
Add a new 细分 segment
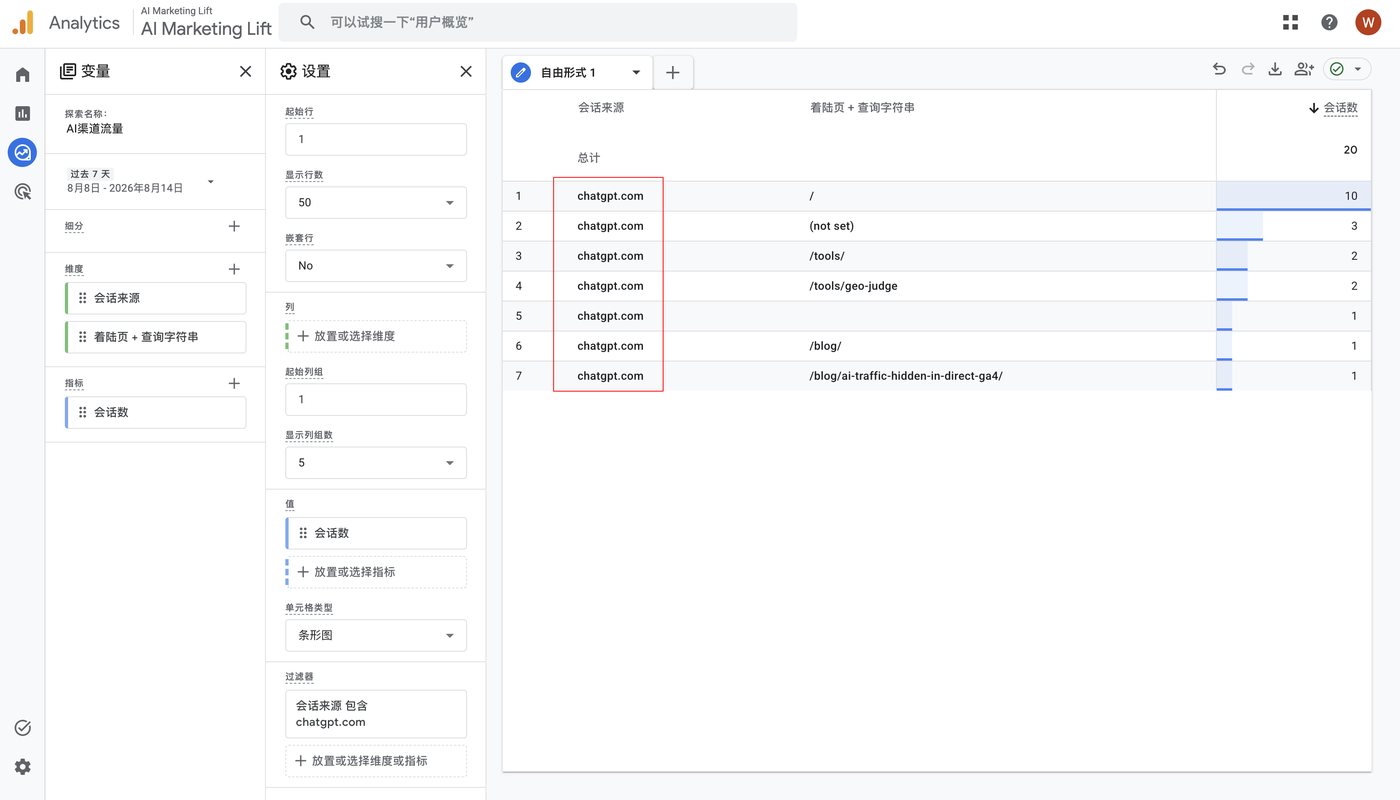click(x=234, y=226)
